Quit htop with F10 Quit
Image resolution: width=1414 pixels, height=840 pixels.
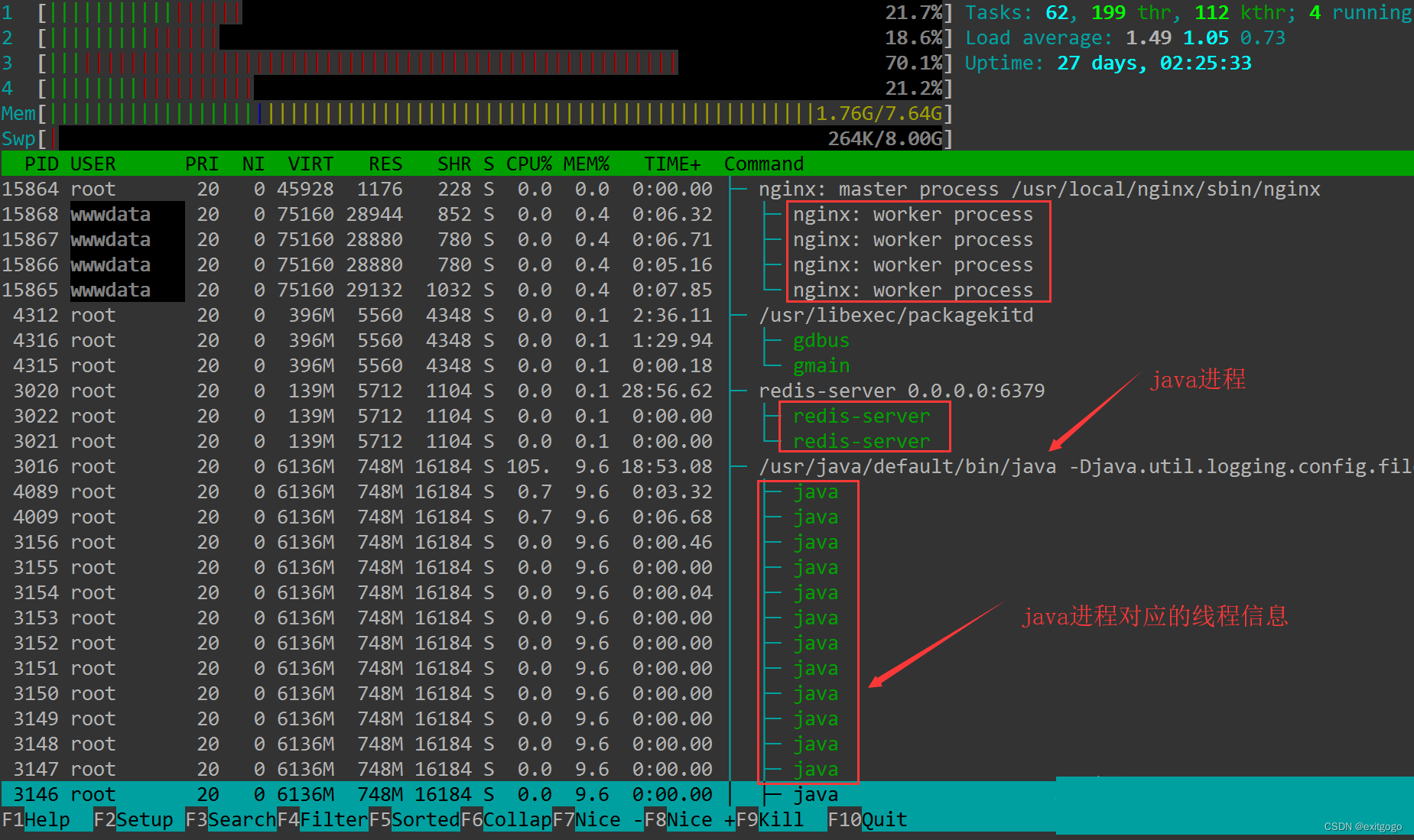coord(867,819)
